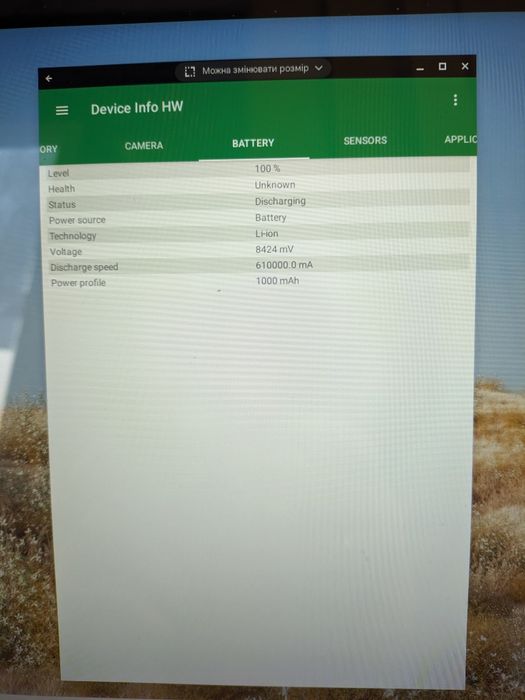The image size is (525, 700).
Task: Open the partially visible APPLIC tab
Action: tap(460, 139)
